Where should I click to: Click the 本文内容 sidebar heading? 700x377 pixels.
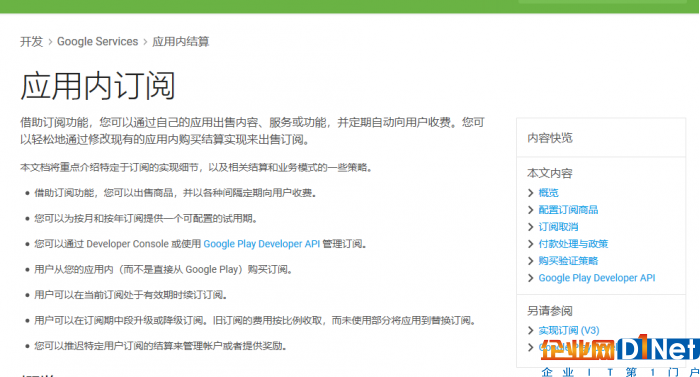point(550,173)
